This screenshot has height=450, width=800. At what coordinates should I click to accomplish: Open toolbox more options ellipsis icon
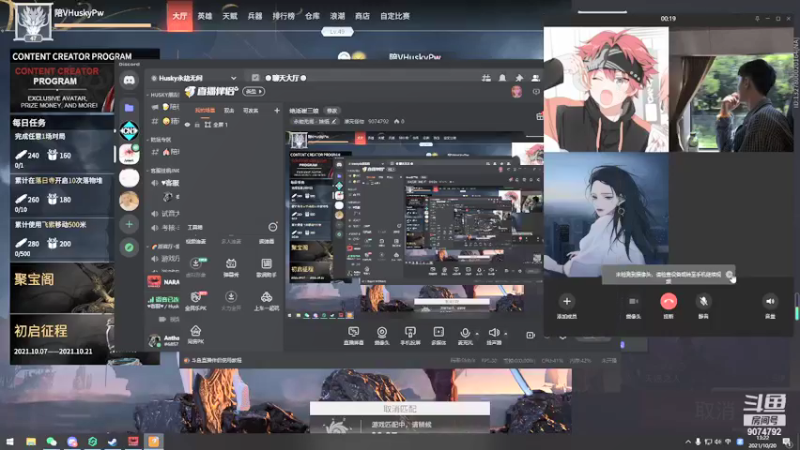[x=273, y=227]
